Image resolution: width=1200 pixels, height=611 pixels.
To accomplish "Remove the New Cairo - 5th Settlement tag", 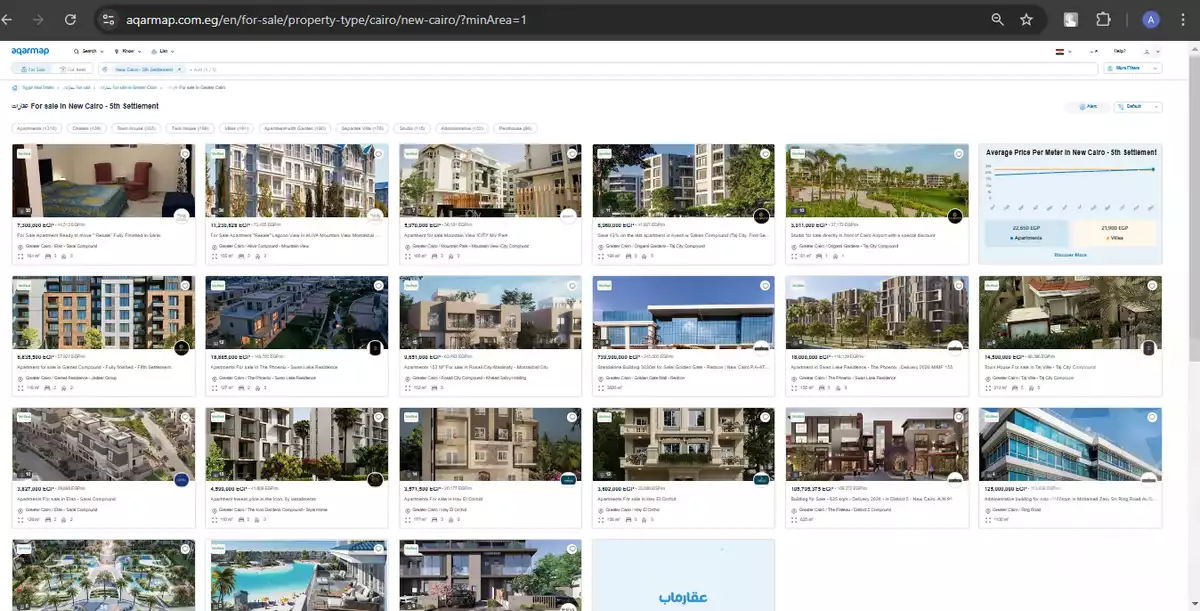I will click(179, 69).
